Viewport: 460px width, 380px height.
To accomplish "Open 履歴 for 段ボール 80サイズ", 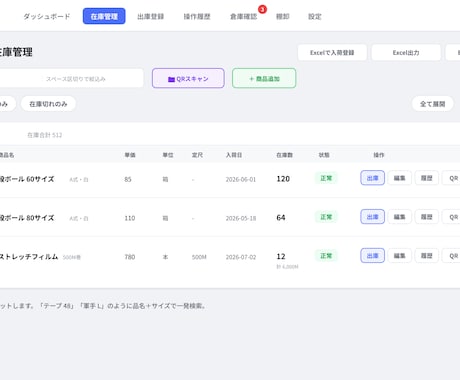I will (x=427, y=217).
